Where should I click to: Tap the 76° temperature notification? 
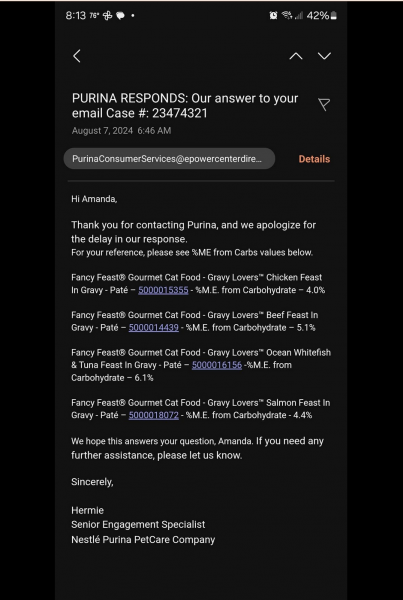tap(95, 15)
